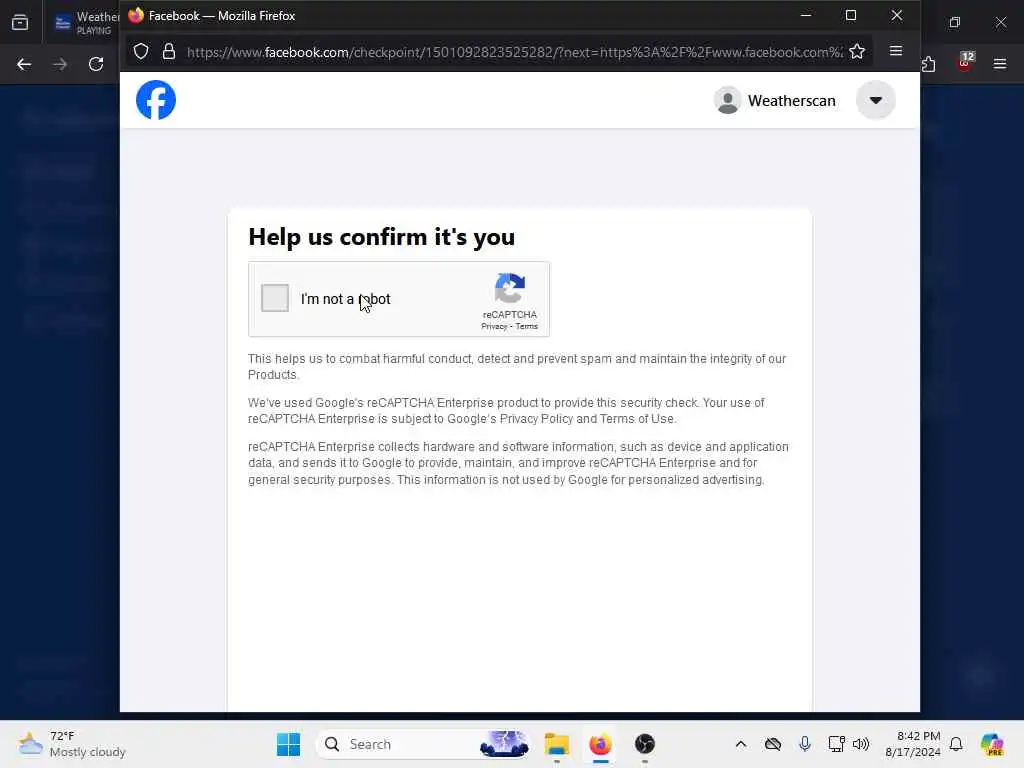This screenshot has width=1024, height=768.
Task: Open the volume speaker tray icon
Action: pyautogui.click(x=861, y=744)
